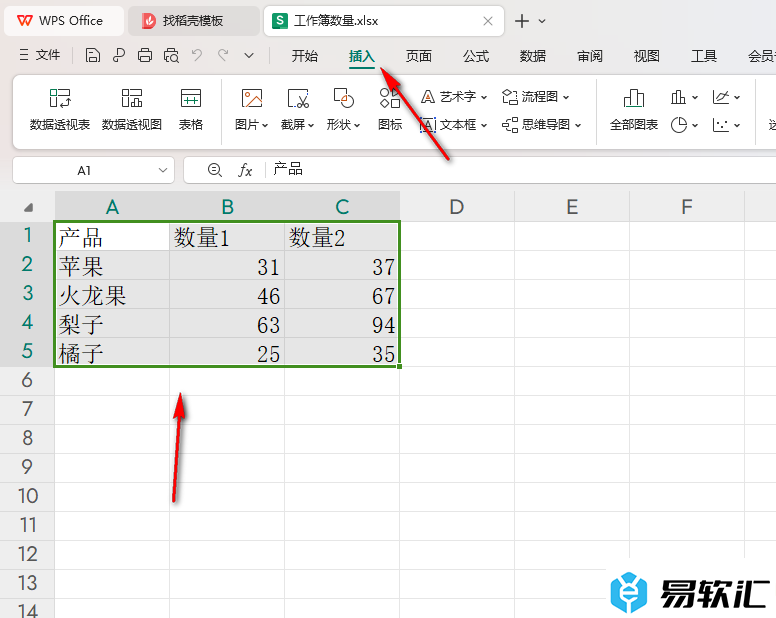
Task: Close the 工作簿数量.xlsx tab
Action: [x=488, y=21]
